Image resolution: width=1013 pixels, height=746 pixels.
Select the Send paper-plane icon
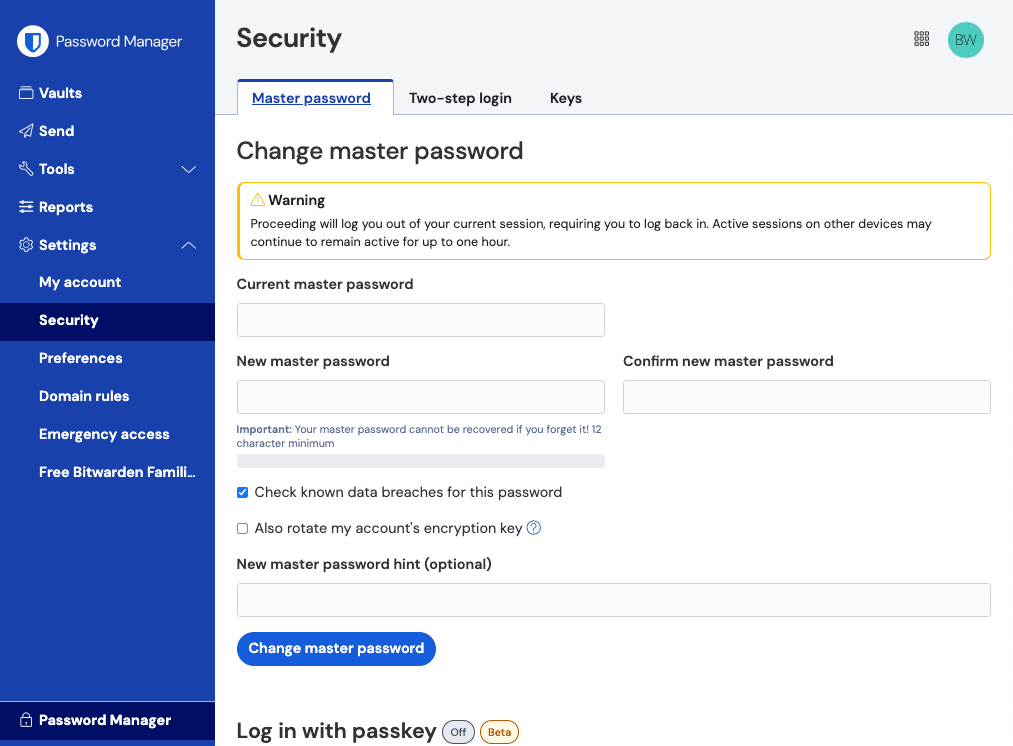pos(26,130)
